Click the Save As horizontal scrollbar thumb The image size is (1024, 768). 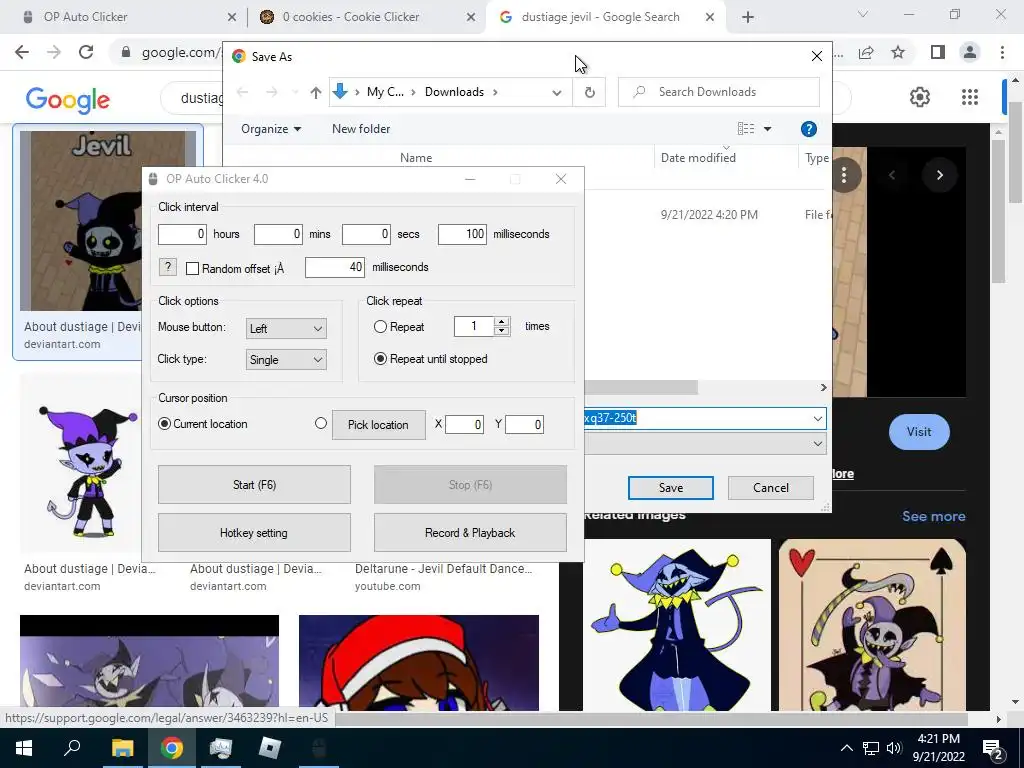pos(641,387)
